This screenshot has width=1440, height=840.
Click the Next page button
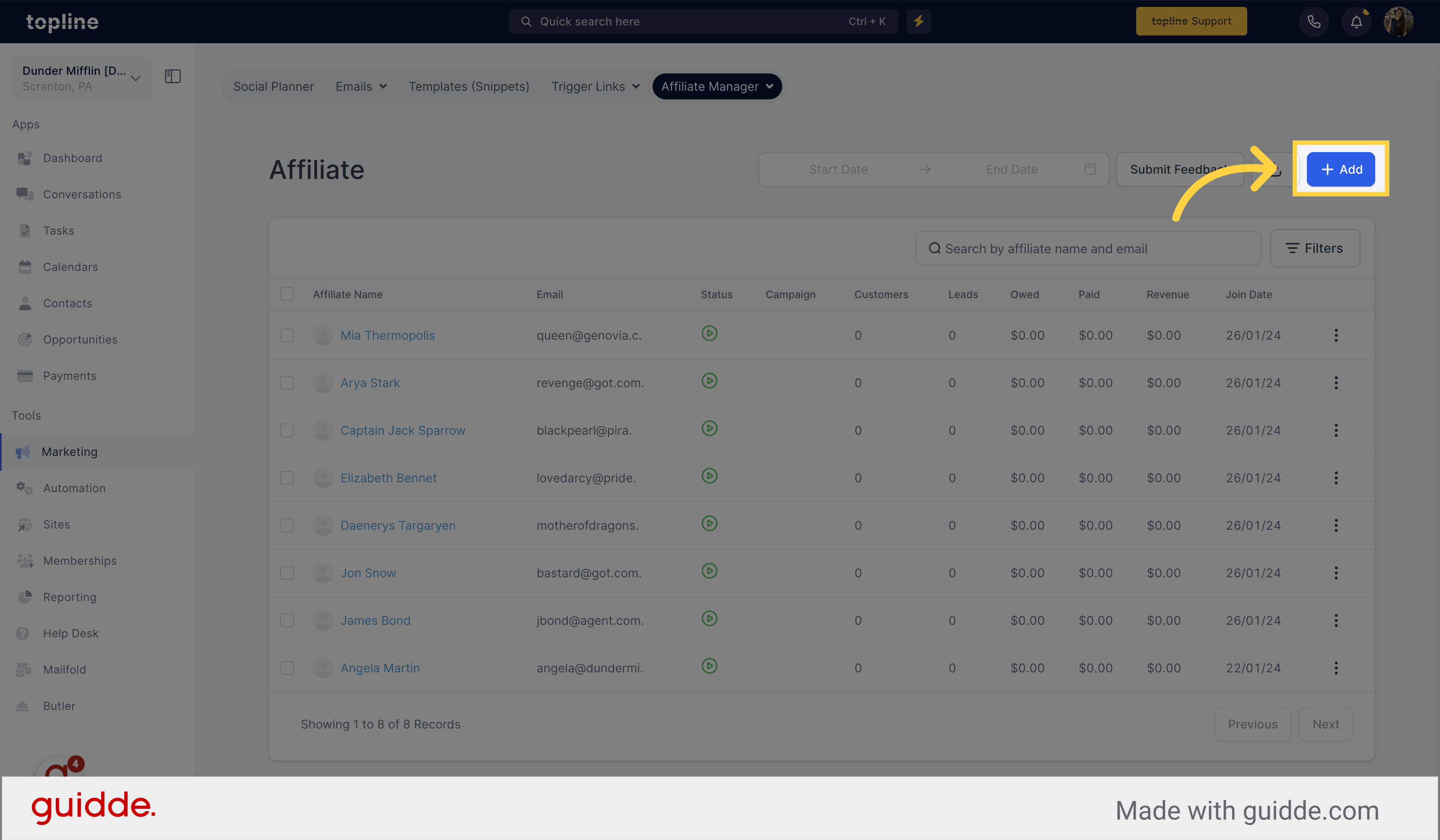click(x=1326, y=725)
